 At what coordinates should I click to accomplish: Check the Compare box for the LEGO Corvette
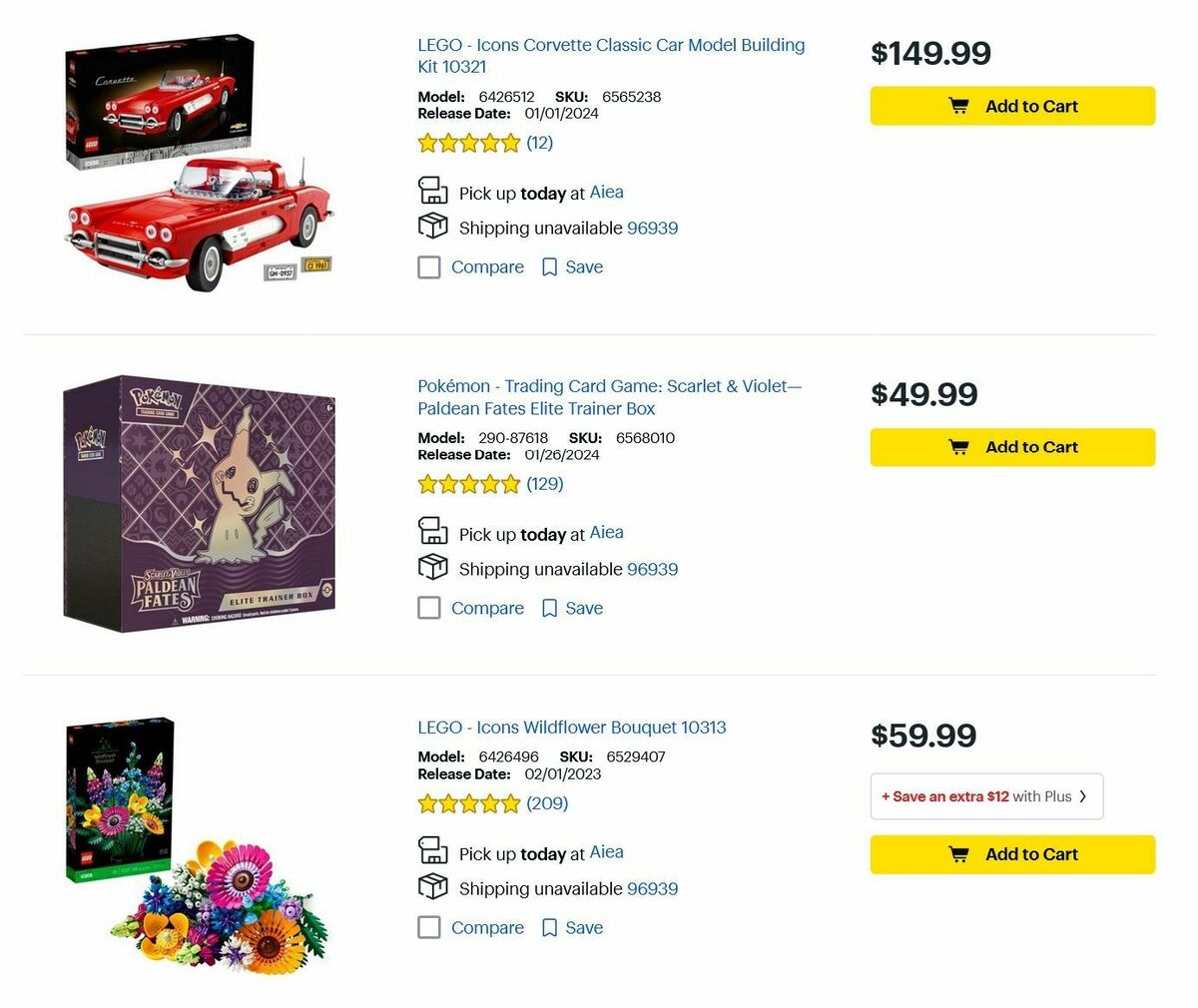tap(428, 266)
